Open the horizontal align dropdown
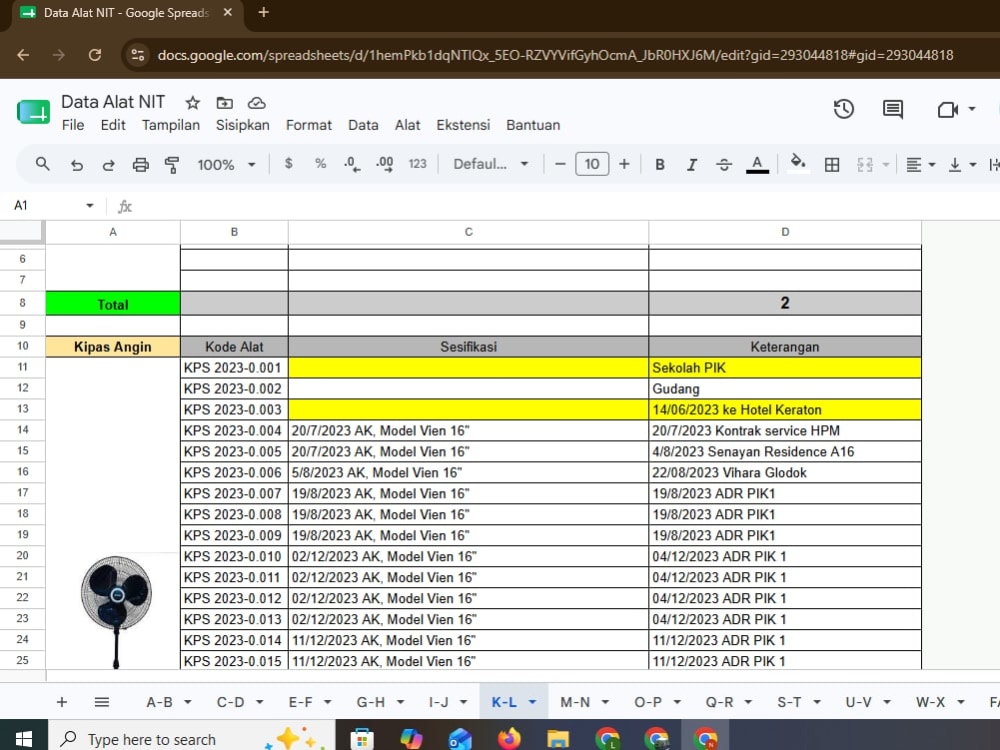1000x750 pixels. (x=921, y=165)
